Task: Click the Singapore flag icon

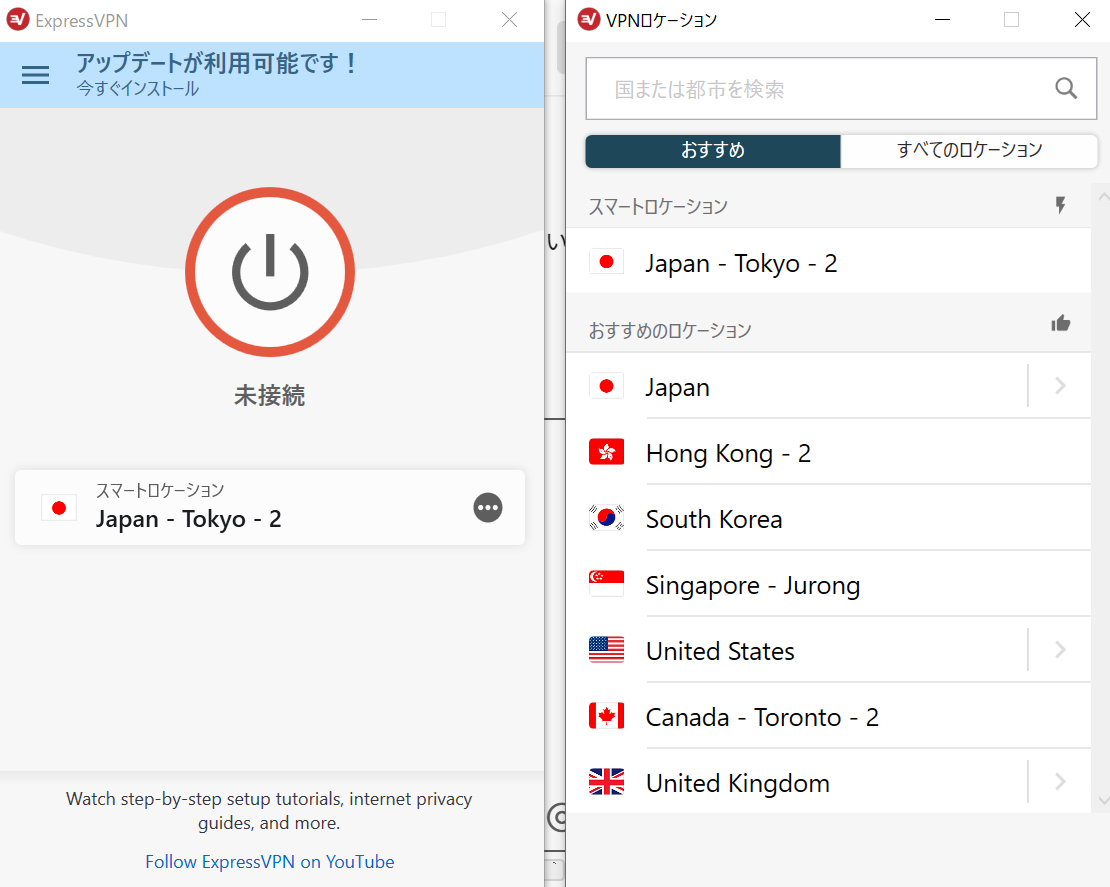Action: point(607,584)
